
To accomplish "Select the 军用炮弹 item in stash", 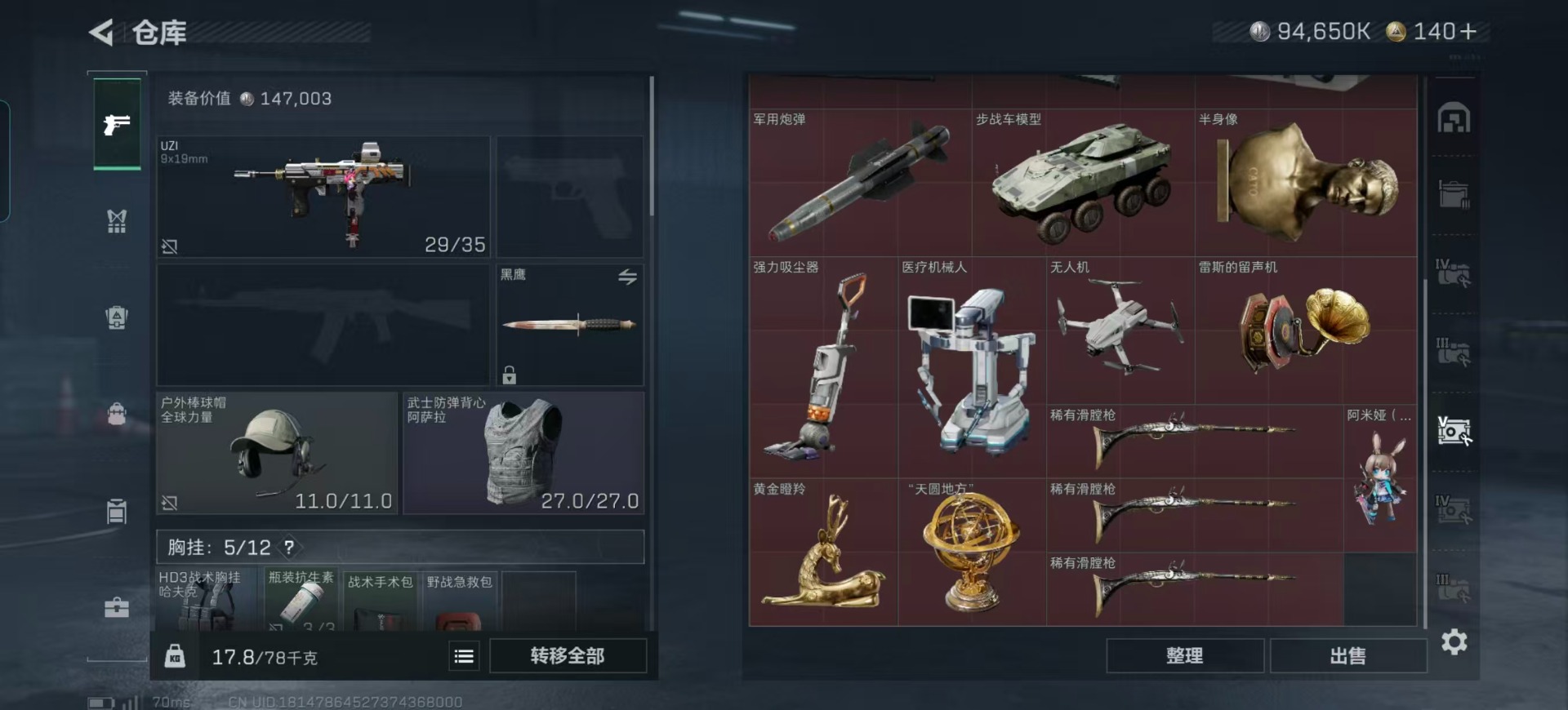I will (861, 183).
